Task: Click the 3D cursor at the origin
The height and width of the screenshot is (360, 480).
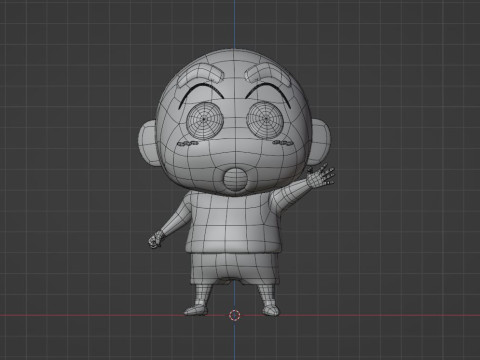Action: click(x=235, y=315)
